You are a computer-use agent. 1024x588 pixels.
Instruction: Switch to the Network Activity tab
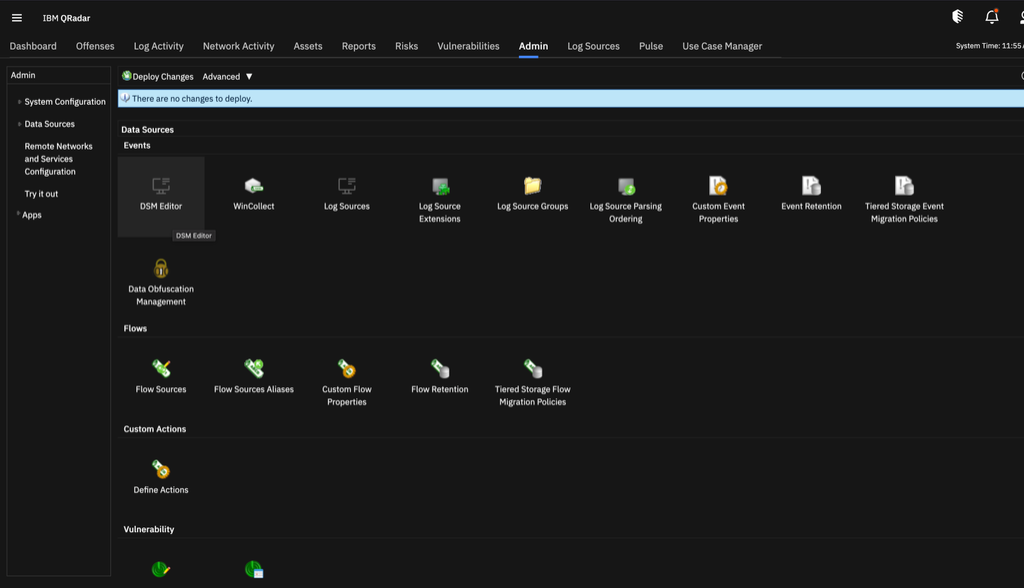[x=238, y=46]
